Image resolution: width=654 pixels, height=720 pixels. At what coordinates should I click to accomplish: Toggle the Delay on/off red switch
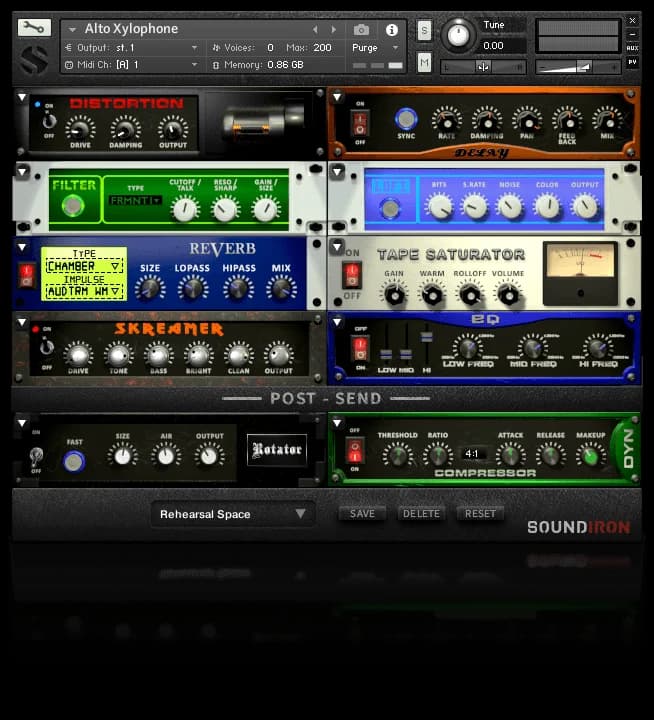pos(359,125)
